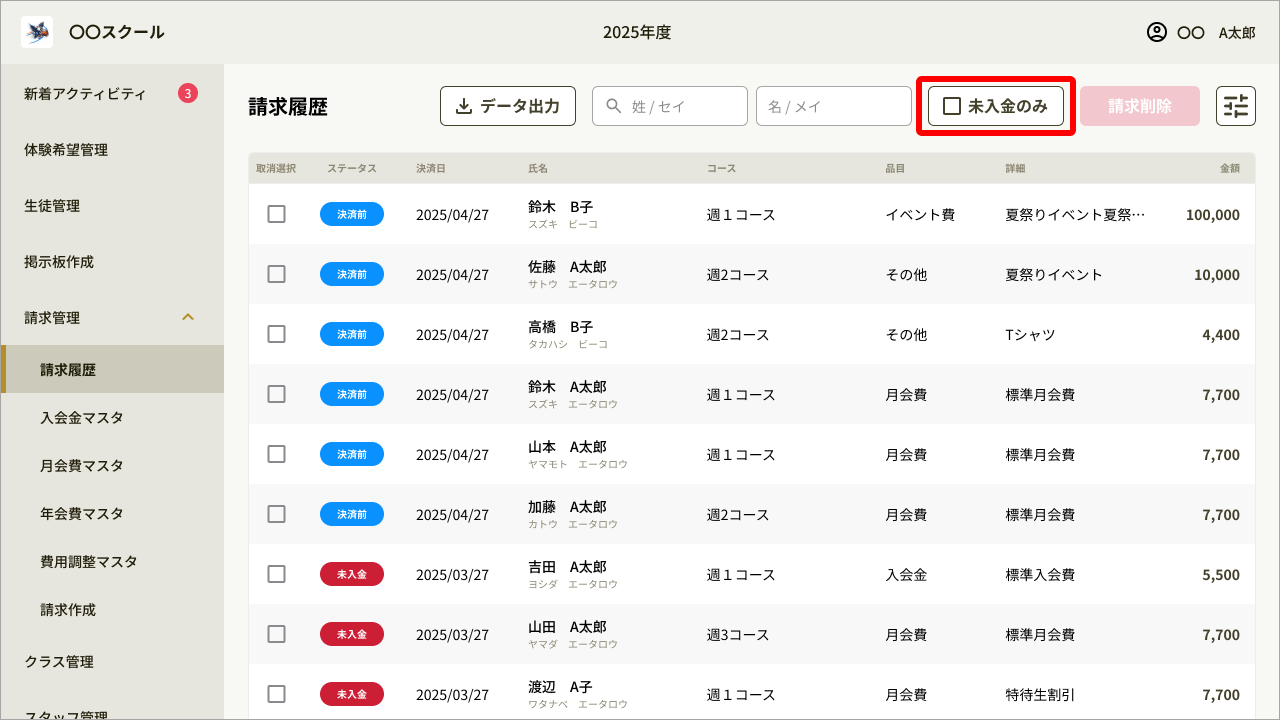
Task: Click inside the 名/メイ input field
Action: click(833, 106)
